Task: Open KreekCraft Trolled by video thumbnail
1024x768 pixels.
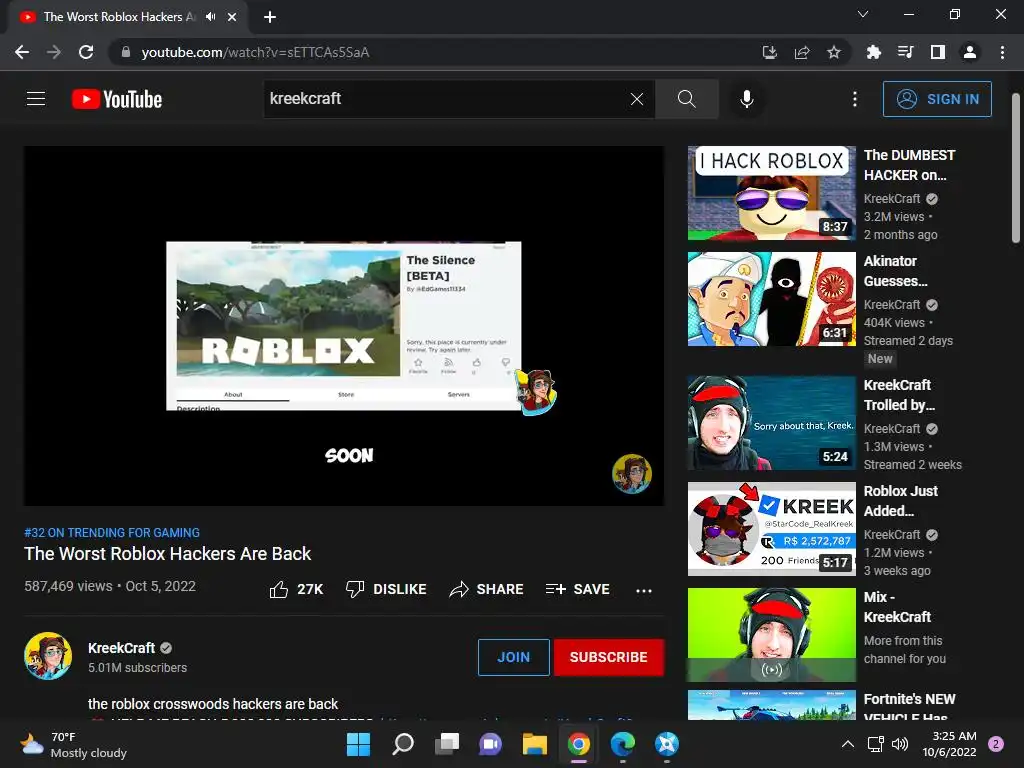Action: 771,423
